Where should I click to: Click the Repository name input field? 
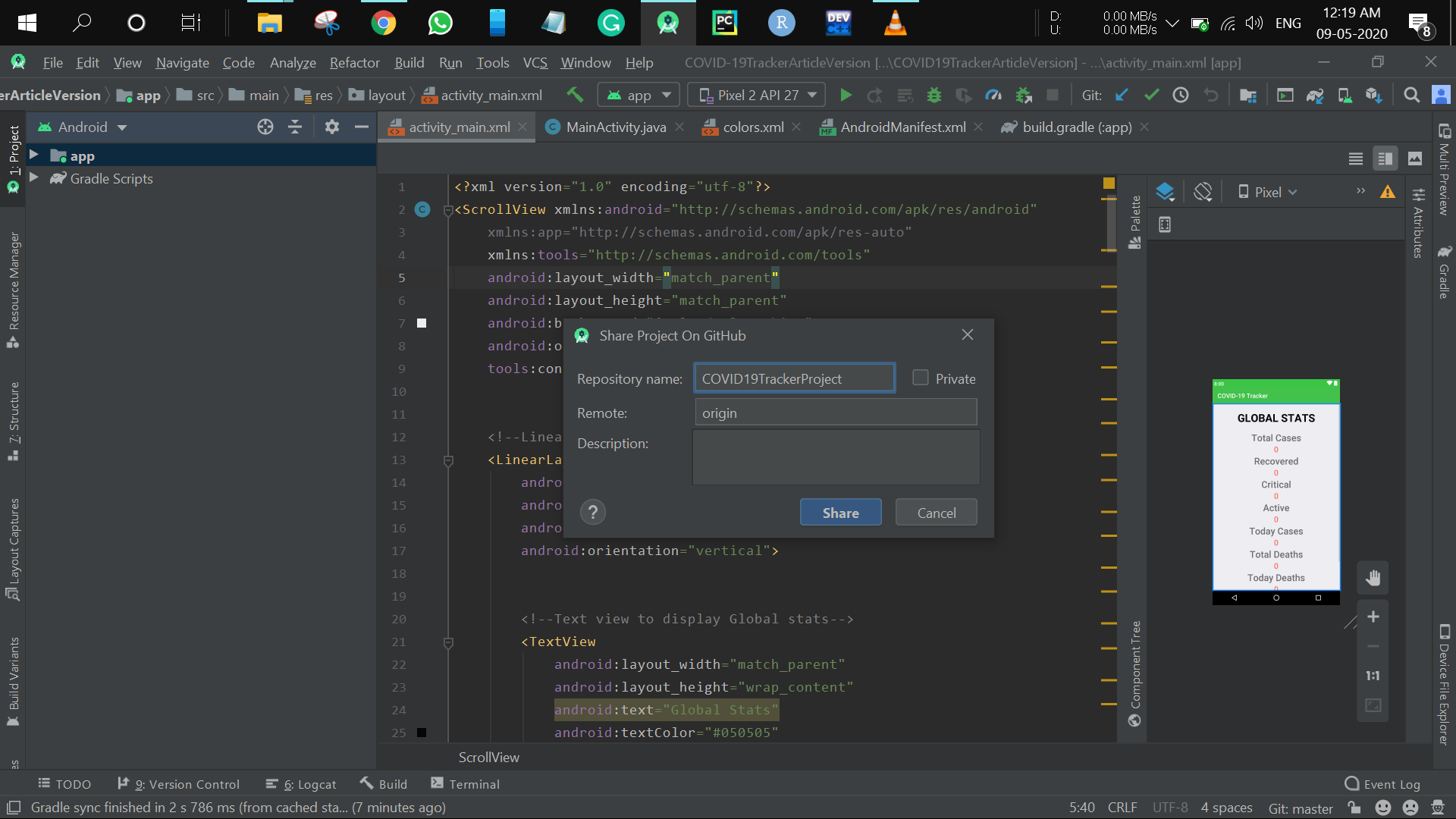tap(794, 379)
